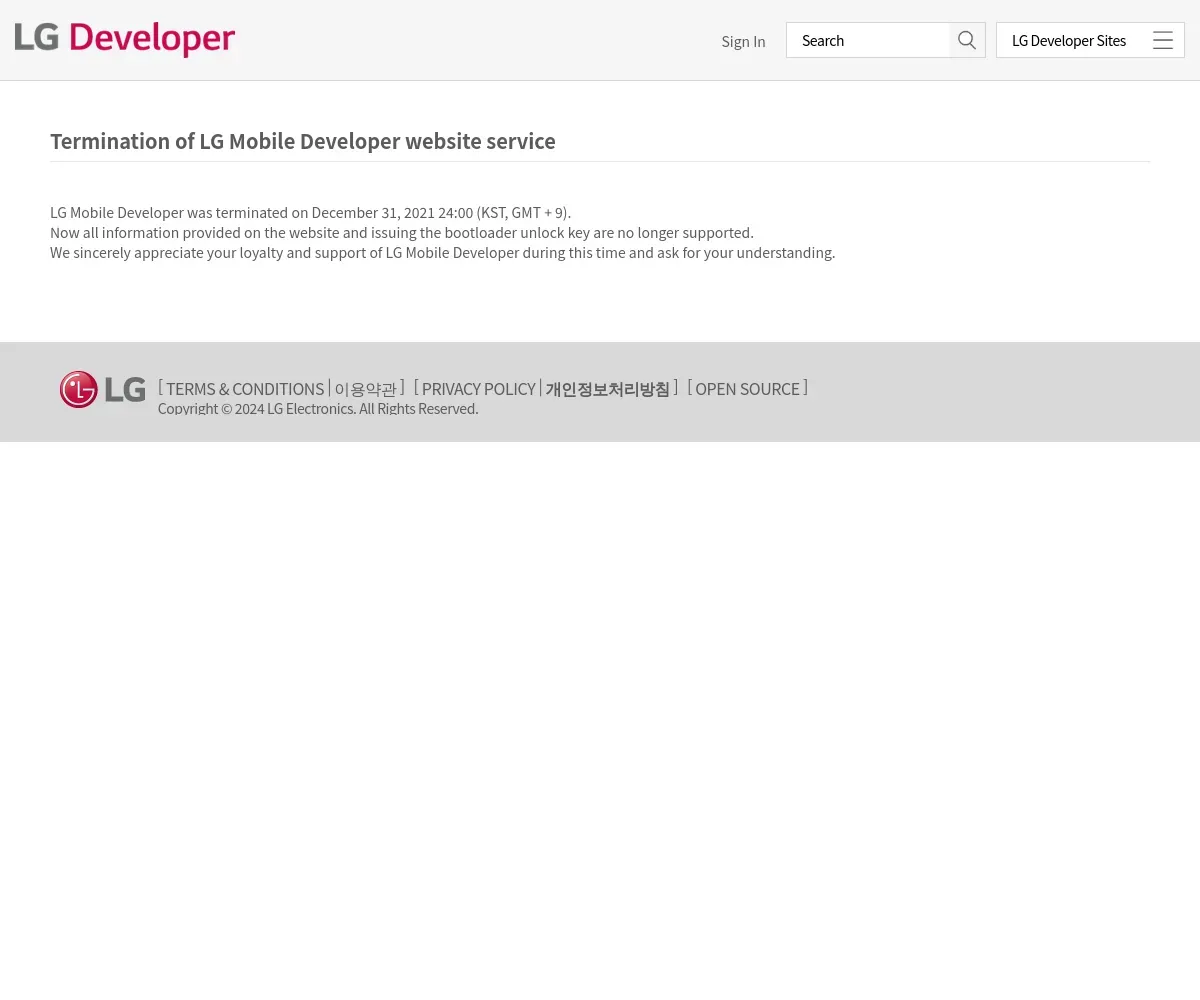Open the 이용약관 link
This screenshot has height=1000, width=1200.
click(365, 389)
